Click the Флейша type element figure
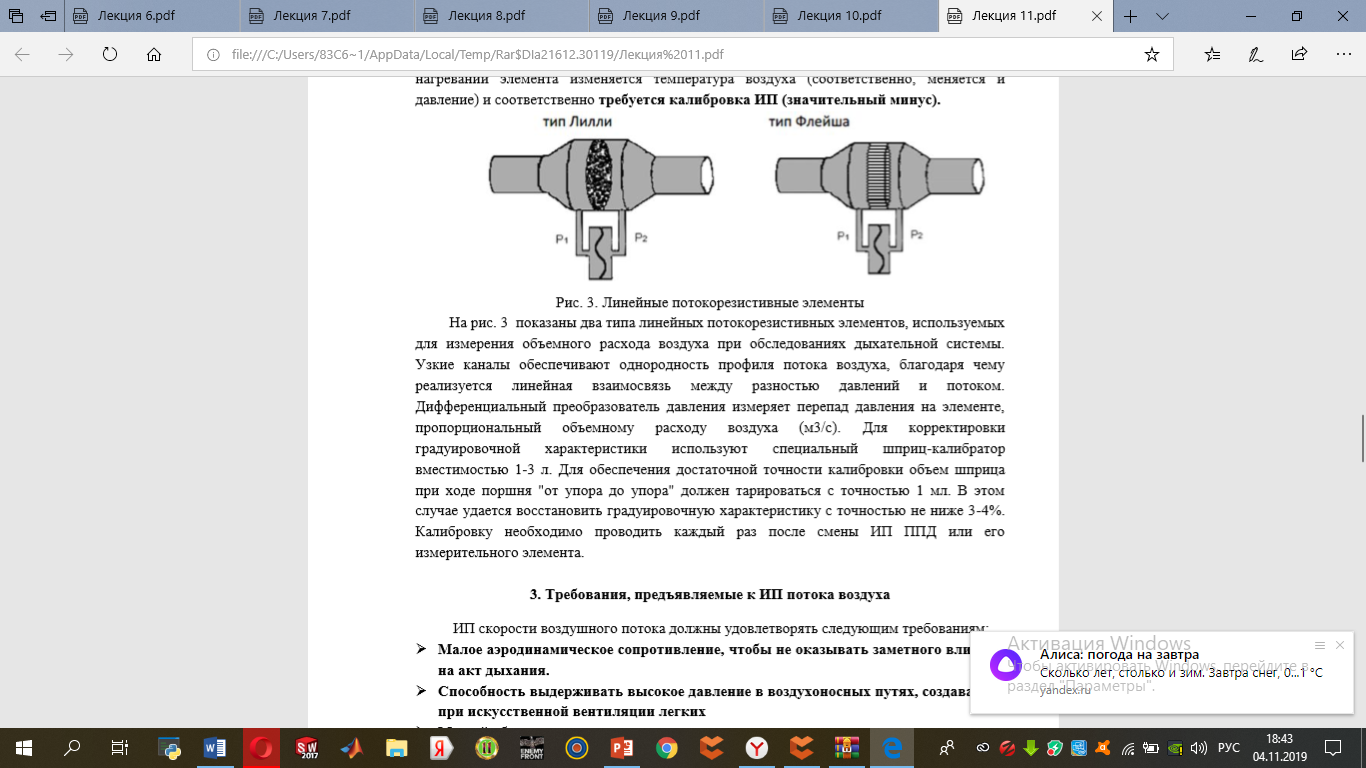The image size is (1366, 768). (x=882, y=206)
